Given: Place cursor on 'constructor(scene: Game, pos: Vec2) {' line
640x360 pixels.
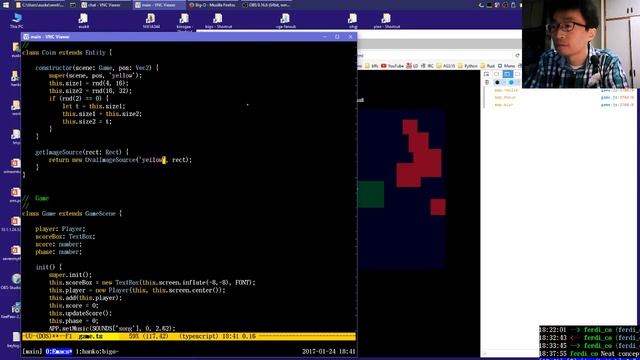Looking at the screenshot, I should [x=97, y=68].
